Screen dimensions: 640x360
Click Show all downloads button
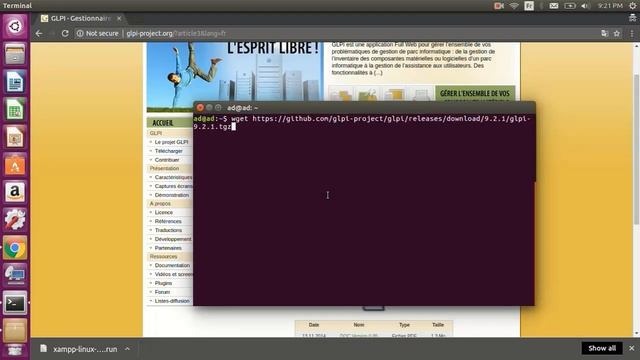(602, 348)
